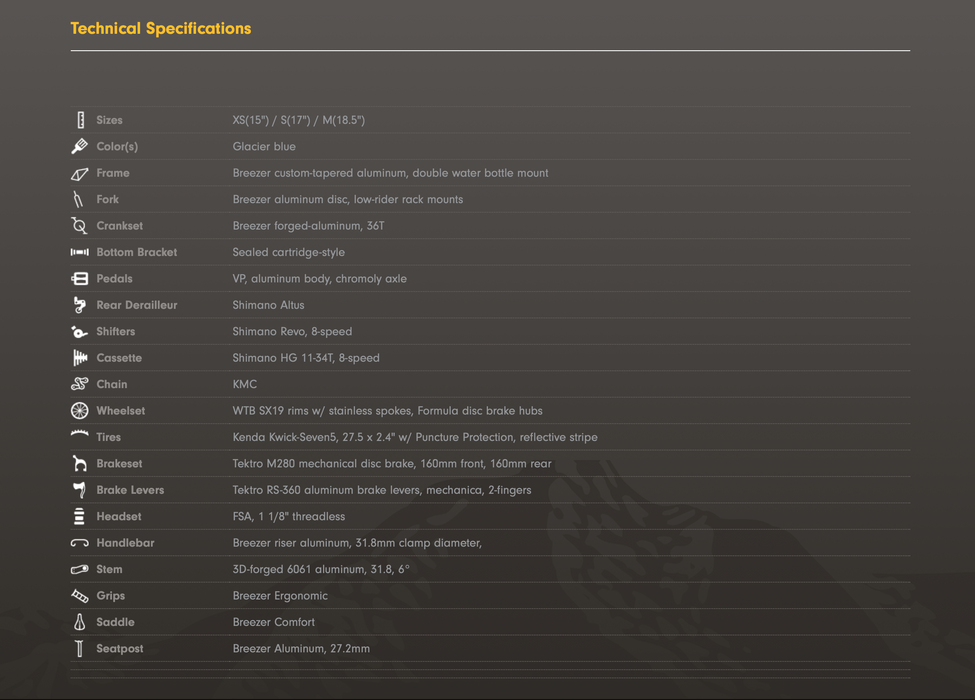The height and width of the screenshot is (700, 975).
Task: Click the Fork icon
Action: tap(78, 199)
